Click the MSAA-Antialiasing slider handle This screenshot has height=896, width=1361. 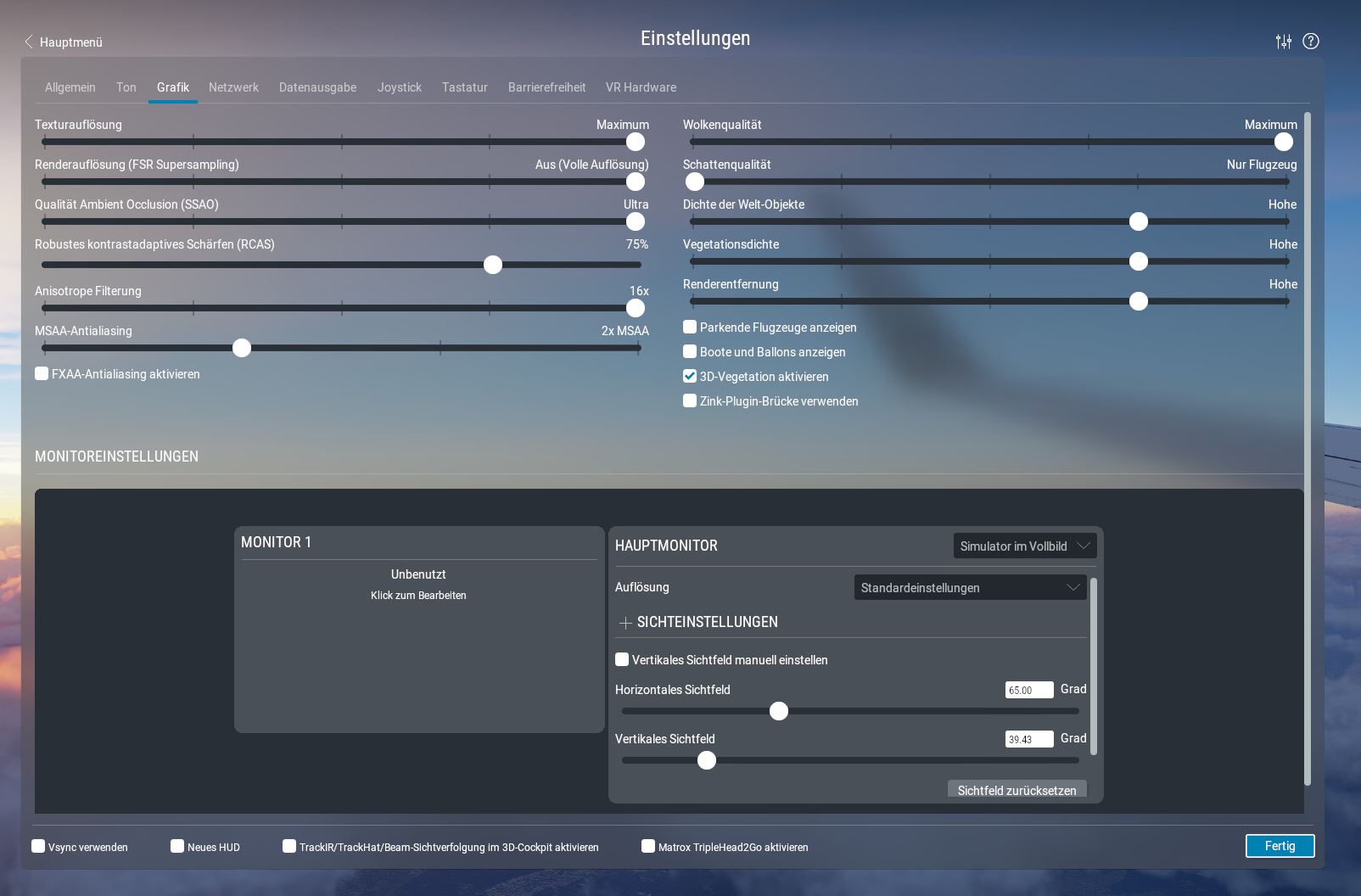[x=242, y=348]
